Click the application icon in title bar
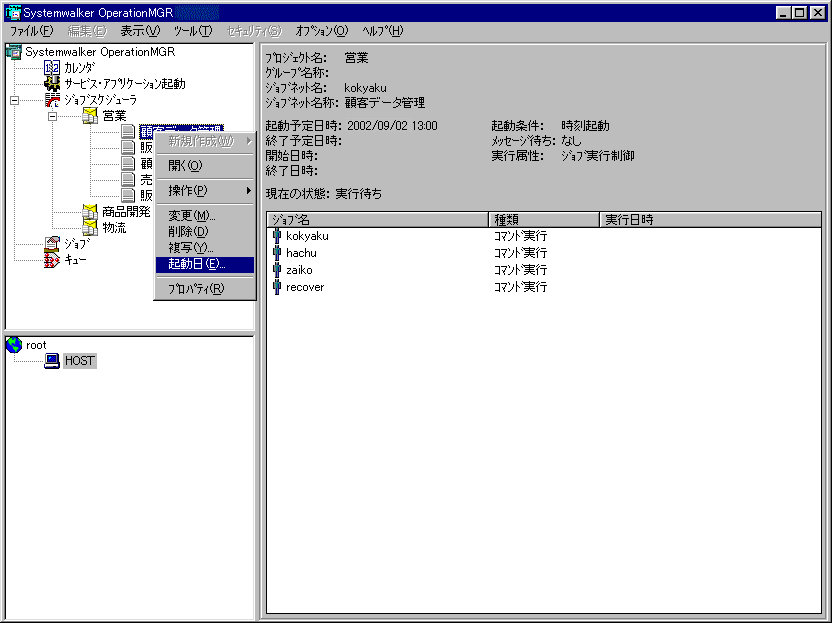The width and height of the screenshot is (832, 623). (x=13, y=12)
